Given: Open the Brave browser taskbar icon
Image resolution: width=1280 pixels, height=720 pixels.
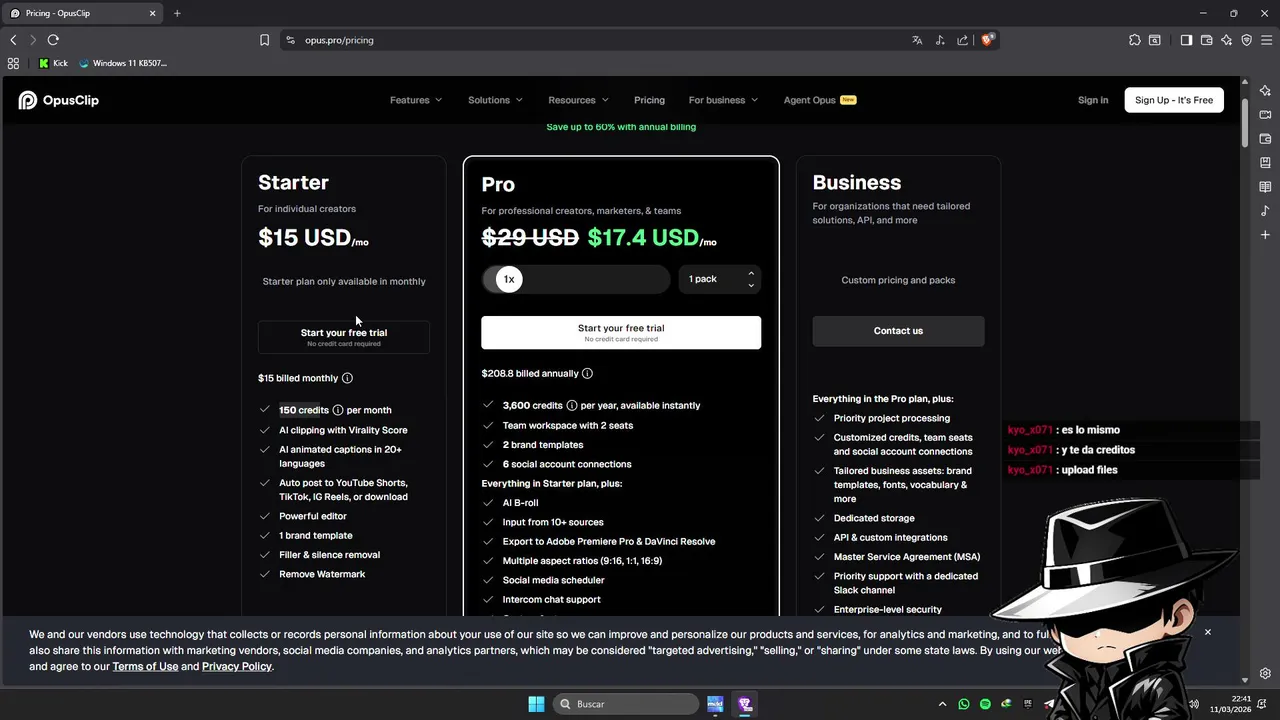Looking at the screenshot, I should coord(745,704).
